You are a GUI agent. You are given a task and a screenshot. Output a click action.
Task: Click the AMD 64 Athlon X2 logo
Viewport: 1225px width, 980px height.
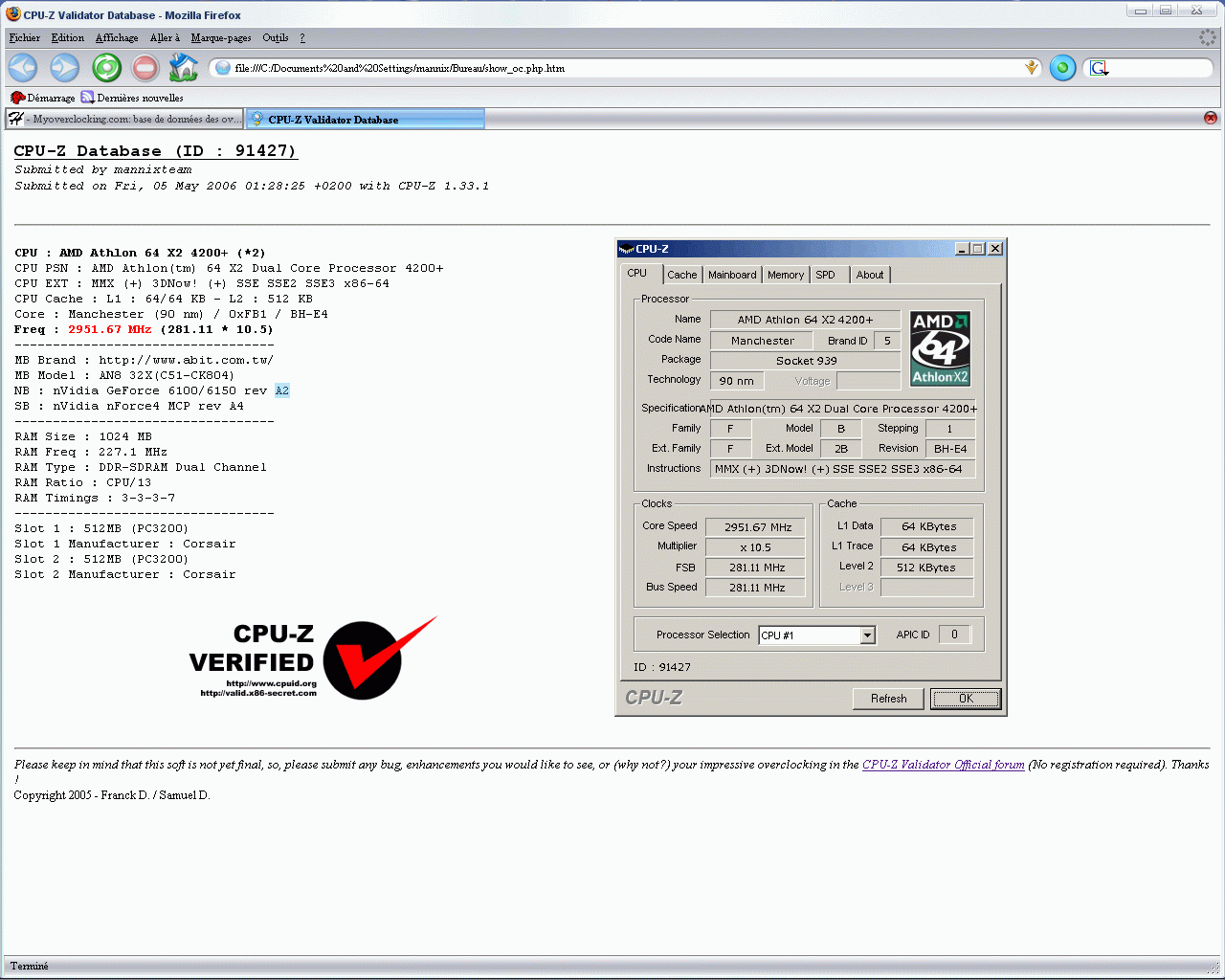[940, 348]
